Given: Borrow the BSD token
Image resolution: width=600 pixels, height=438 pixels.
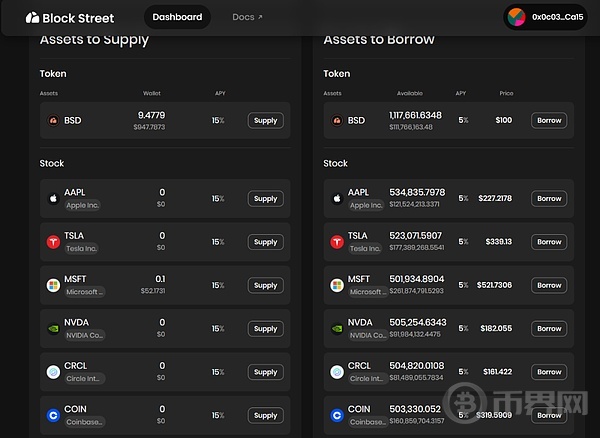Looking at the screenshot, I should (549, 121).
